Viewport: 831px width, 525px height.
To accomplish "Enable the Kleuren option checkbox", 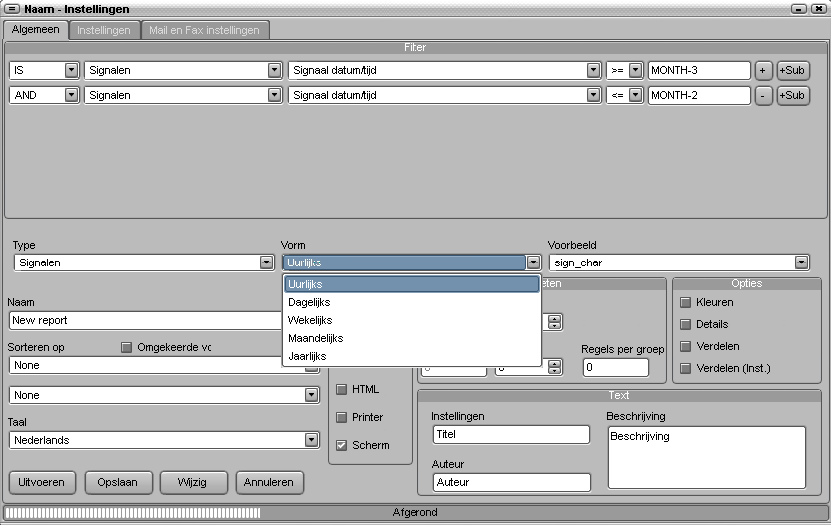I will click(686, 302).
